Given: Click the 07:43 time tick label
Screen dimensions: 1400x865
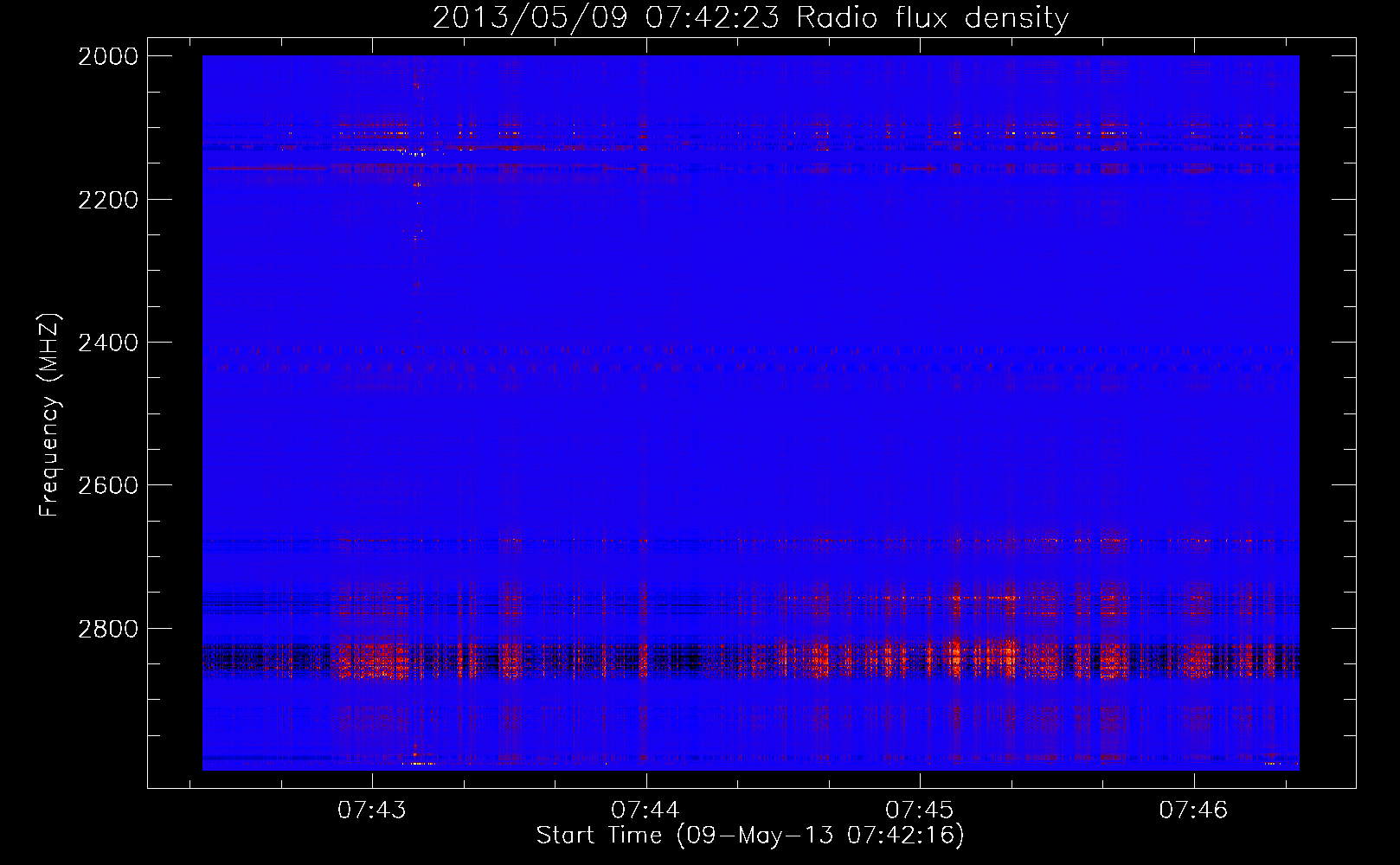Looking at the screenshot, I should pos(372,811).
